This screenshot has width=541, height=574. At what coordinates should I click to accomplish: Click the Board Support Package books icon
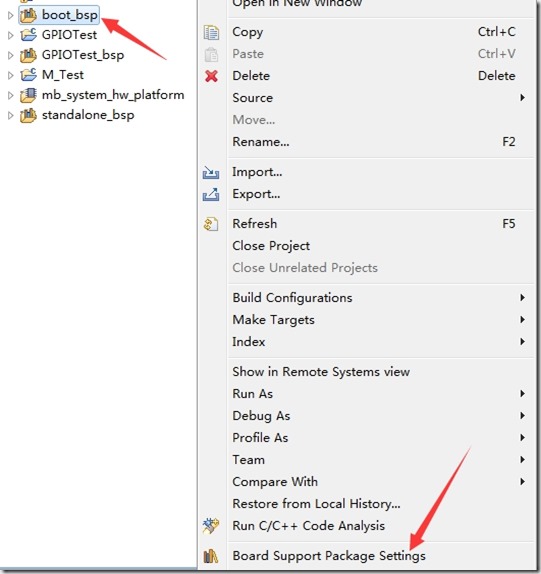pyautogui.click(x=211, y=556)
